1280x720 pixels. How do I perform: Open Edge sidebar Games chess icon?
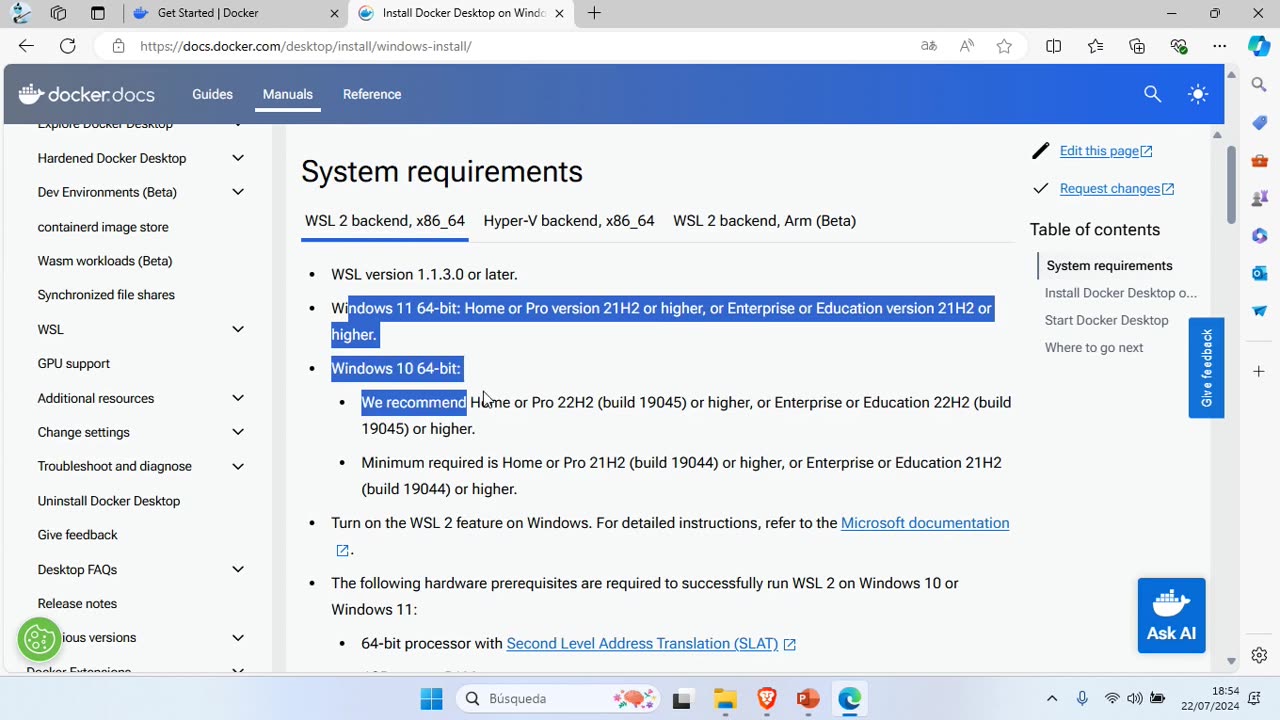point(1259,198)
